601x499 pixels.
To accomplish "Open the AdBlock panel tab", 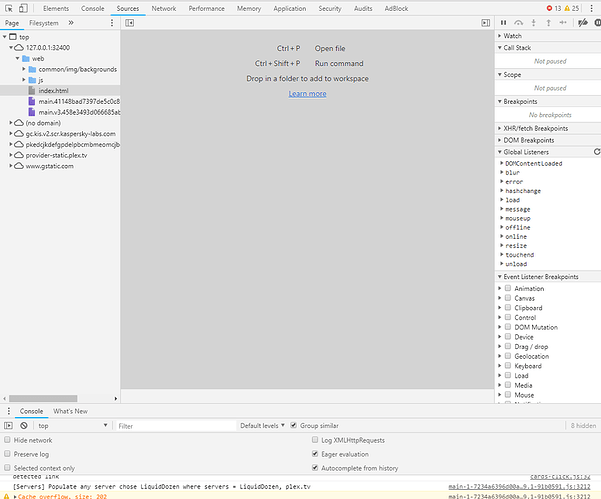I will (396, 8).
